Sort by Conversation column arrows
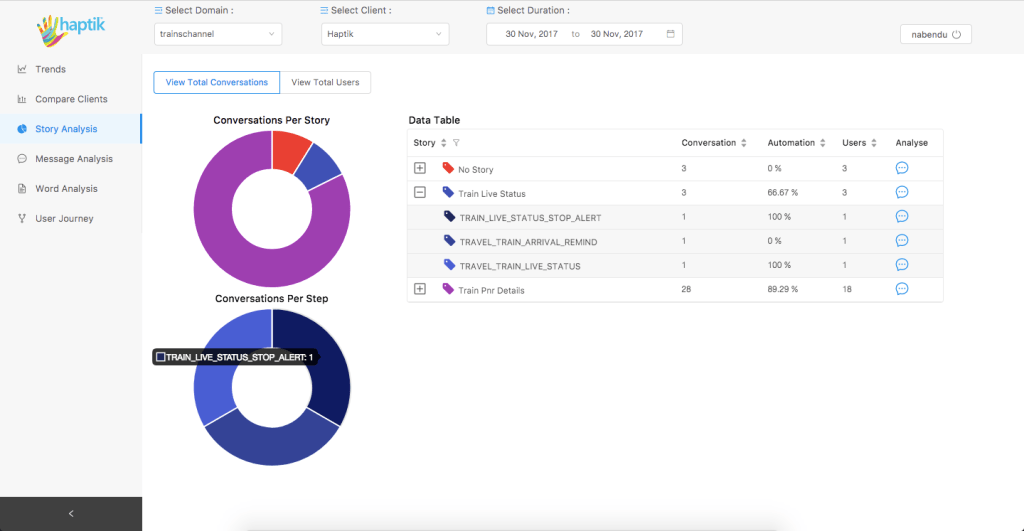 click(x=743, y=143)
